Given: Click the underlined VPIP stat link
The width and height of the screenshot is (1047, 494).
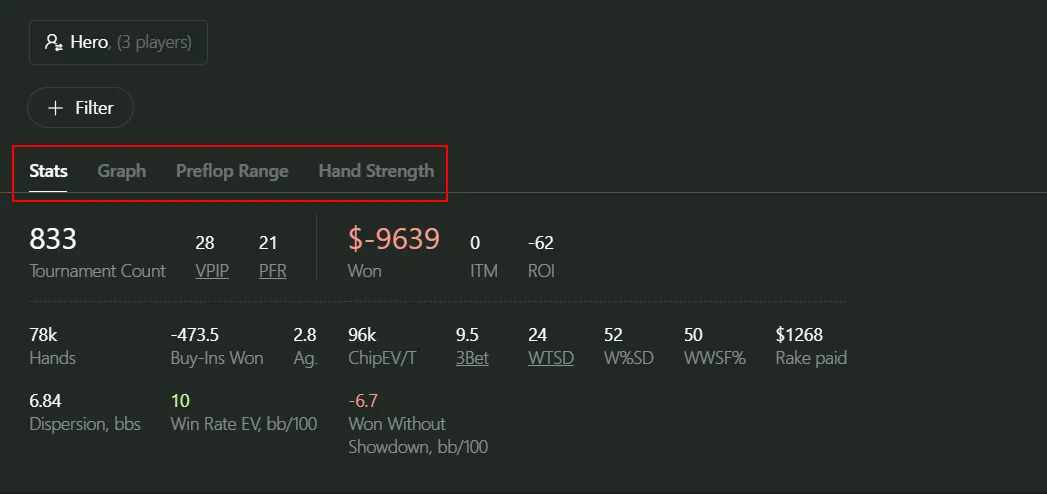Looking at the screenshot, I should pos(212,271).
